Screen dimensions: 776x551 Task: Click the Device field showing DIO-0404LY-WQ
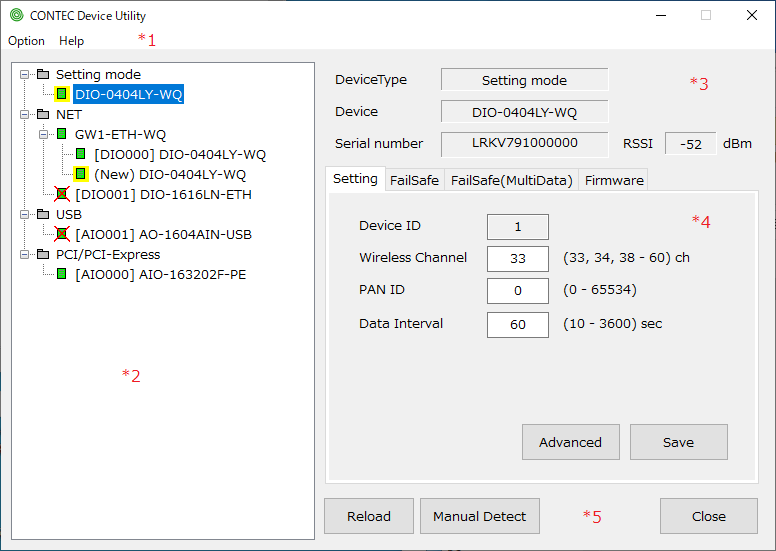coord(525,112)
